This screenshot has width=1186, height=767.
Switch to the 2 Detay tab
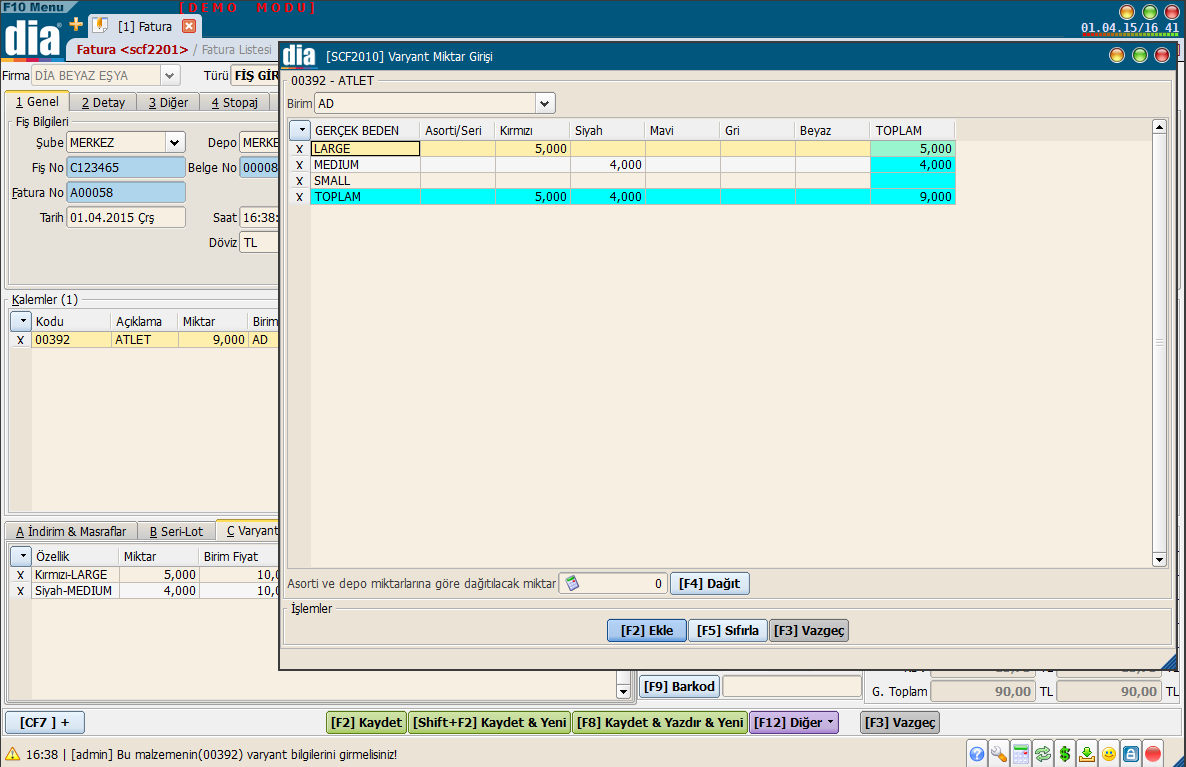pyautogui.click(x=103, y=102)
